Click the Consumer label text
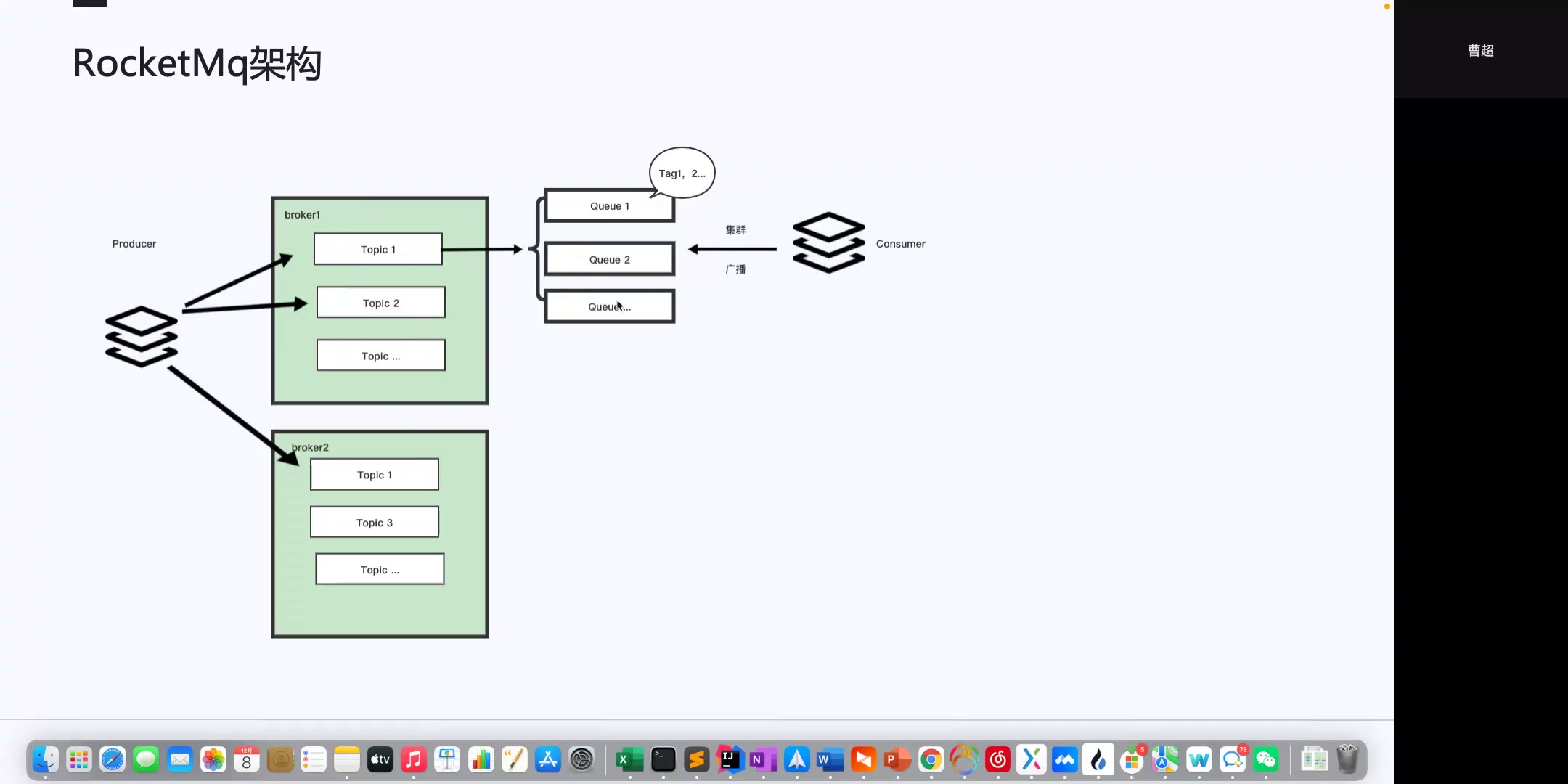 tap(901, 244)
